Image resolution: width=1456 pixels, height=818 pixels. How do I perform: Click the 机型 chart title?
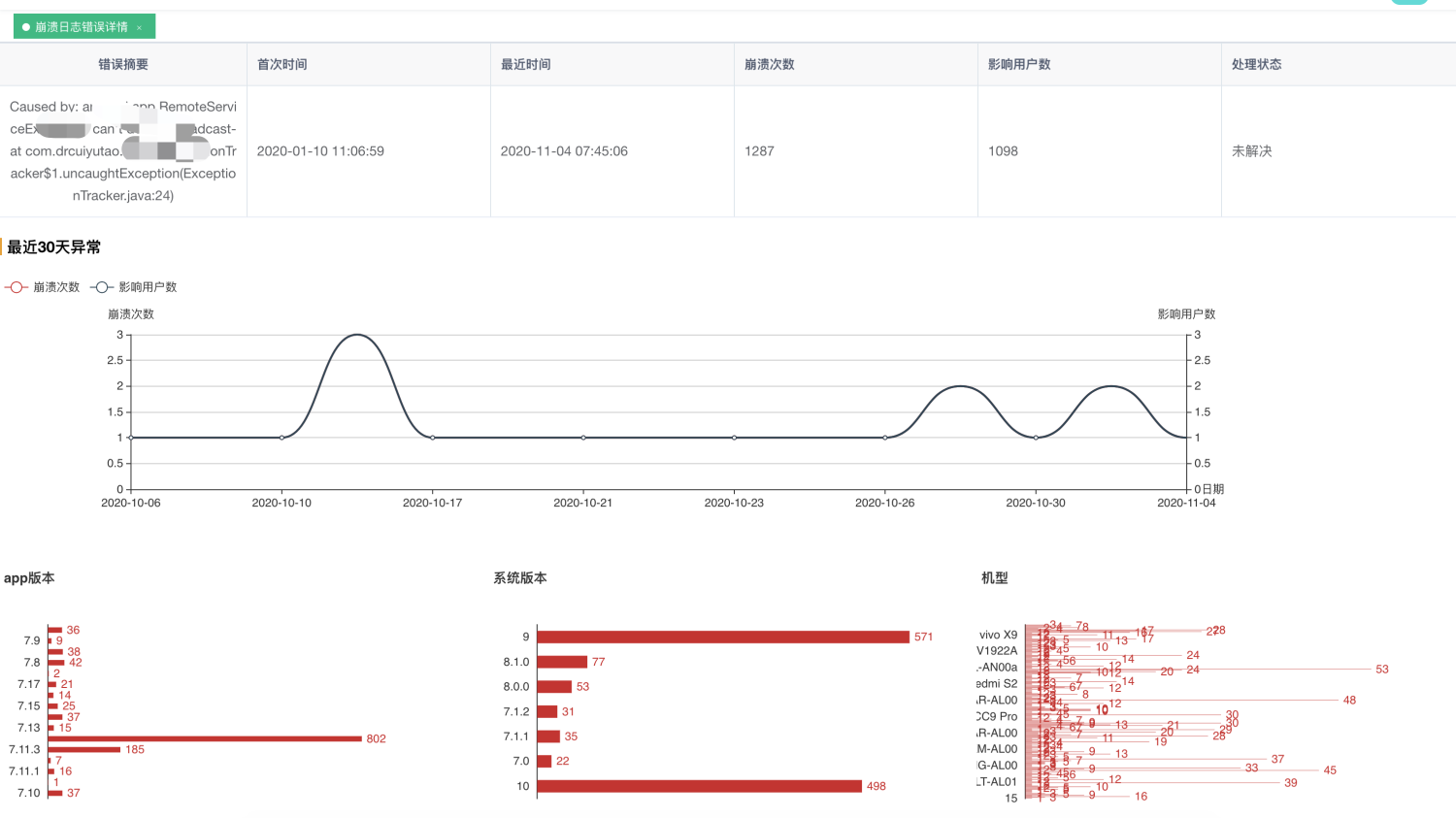click(995, 578)
